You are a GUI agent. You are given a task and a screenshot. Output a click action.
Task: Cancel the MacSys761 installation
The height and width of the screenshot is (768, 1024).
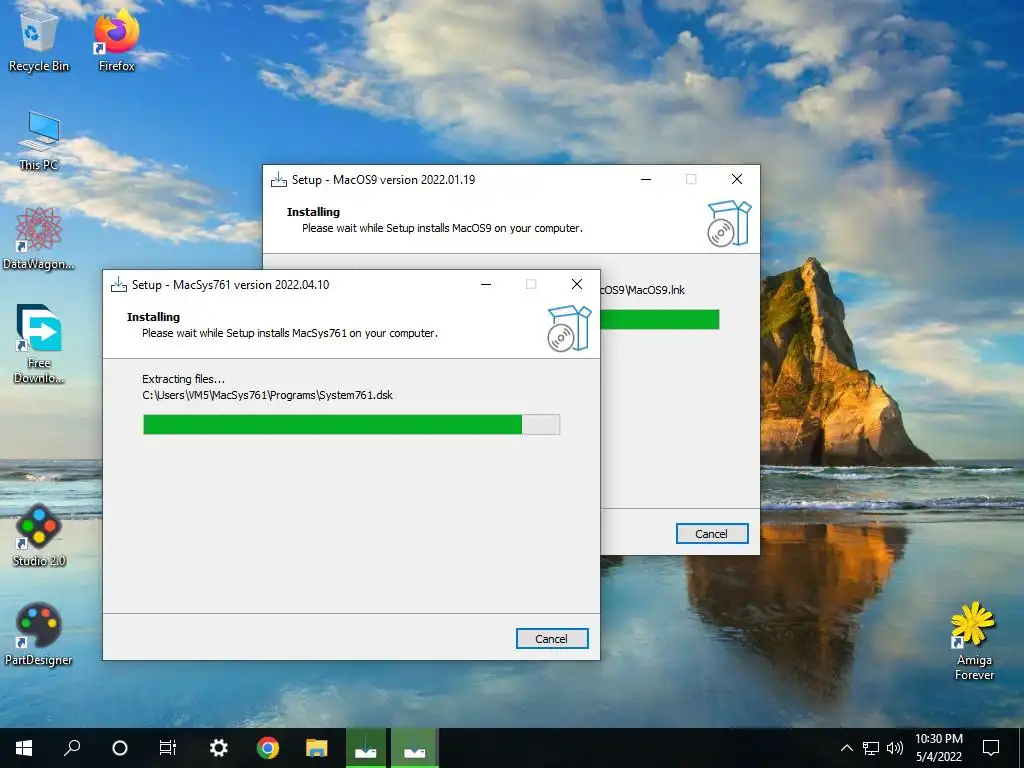click(552, 639)
